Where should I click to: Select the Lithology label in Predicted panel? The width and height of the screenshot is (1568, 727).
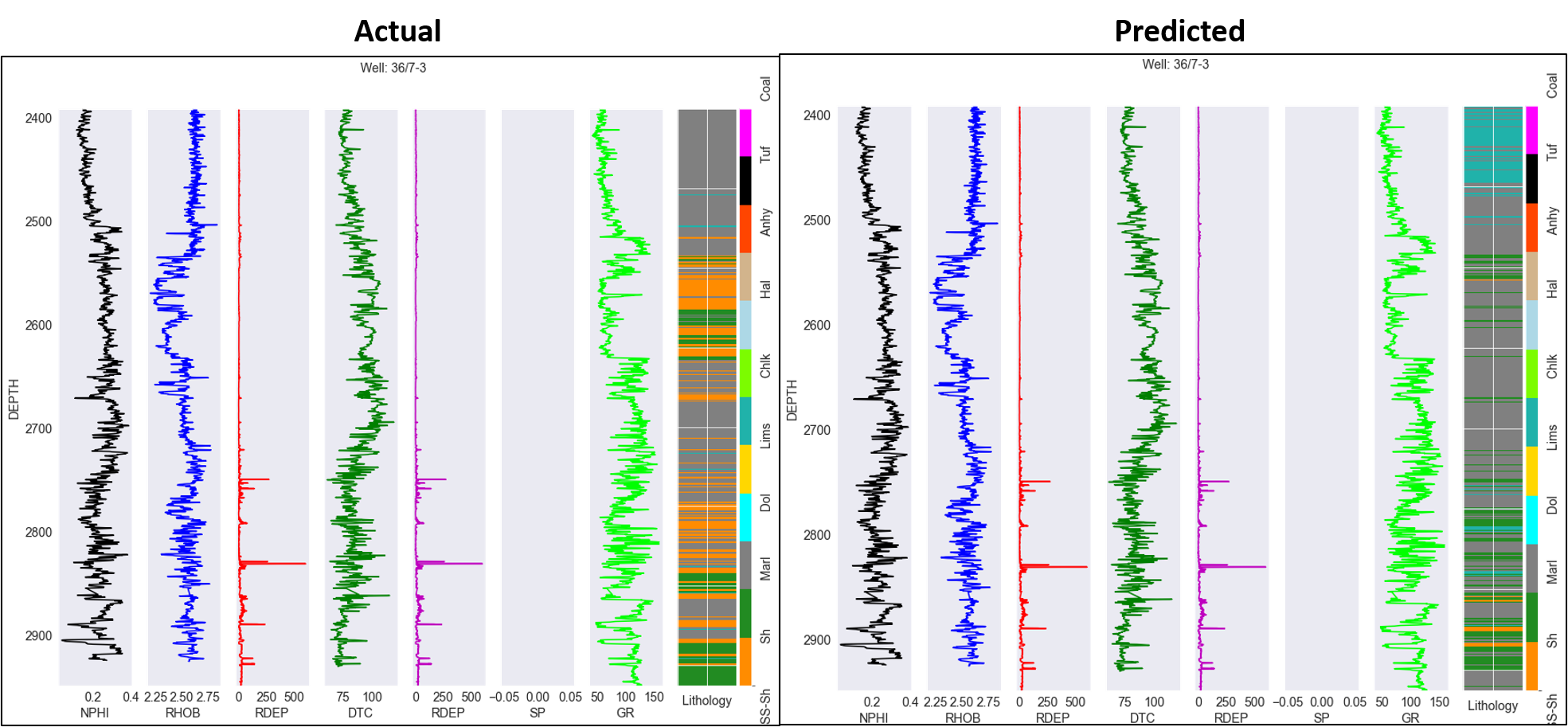point(1492,706)
